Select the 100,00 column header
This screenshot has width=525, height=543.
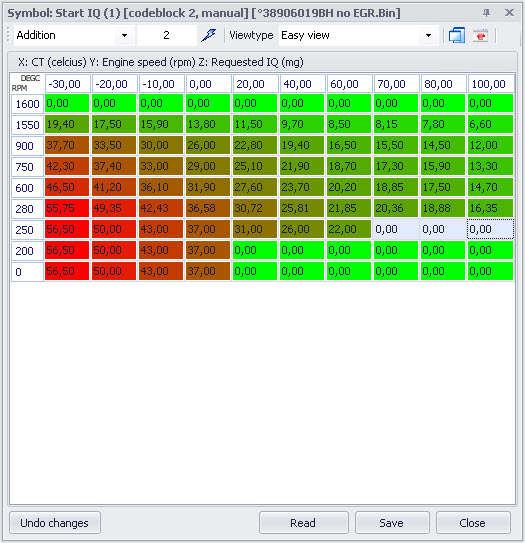[491, 84]
